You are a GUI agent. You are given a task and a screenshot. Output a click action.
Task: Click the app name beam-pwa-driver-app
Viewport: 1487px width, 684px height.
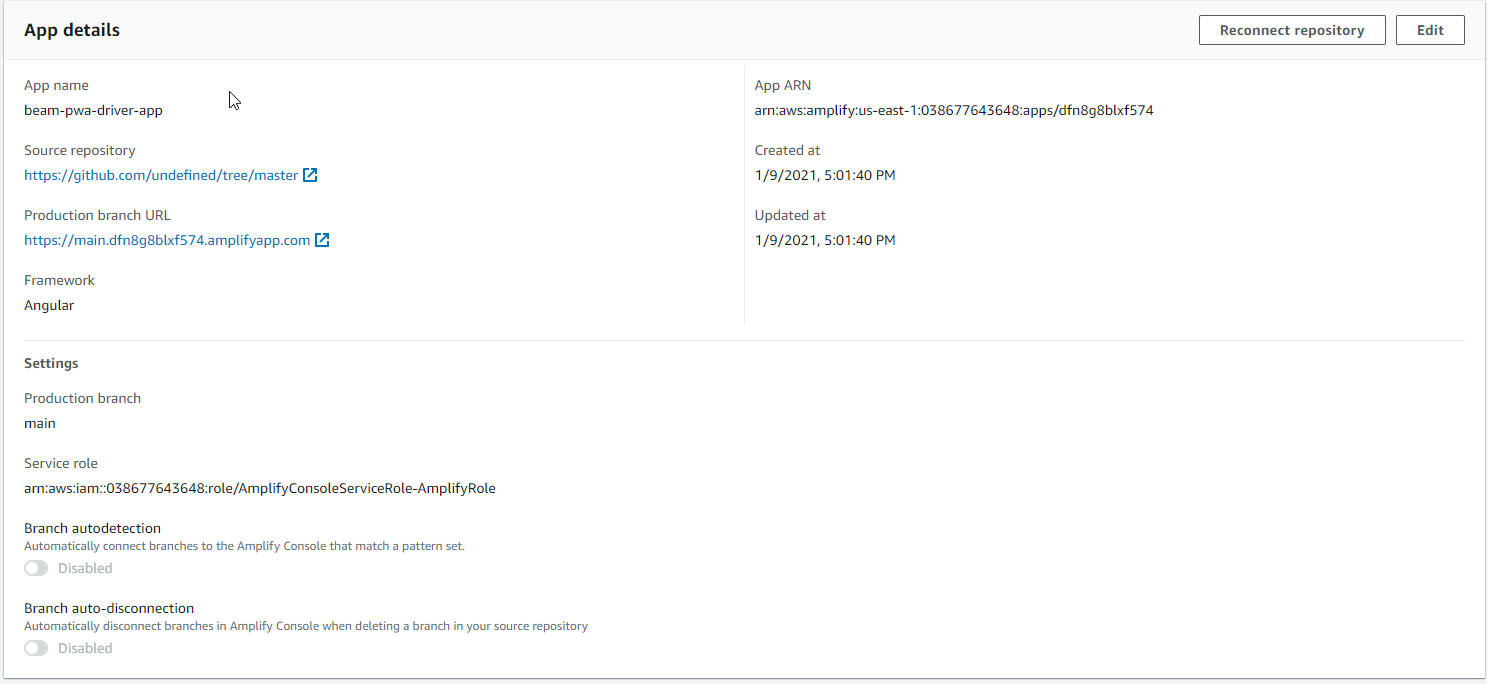click(93, 110)
